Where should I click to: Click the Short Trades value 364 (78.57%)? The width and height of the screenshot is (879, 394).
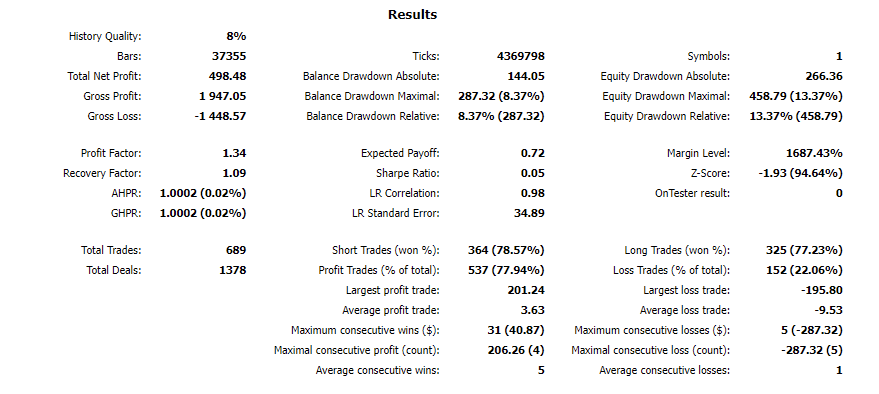506,250
